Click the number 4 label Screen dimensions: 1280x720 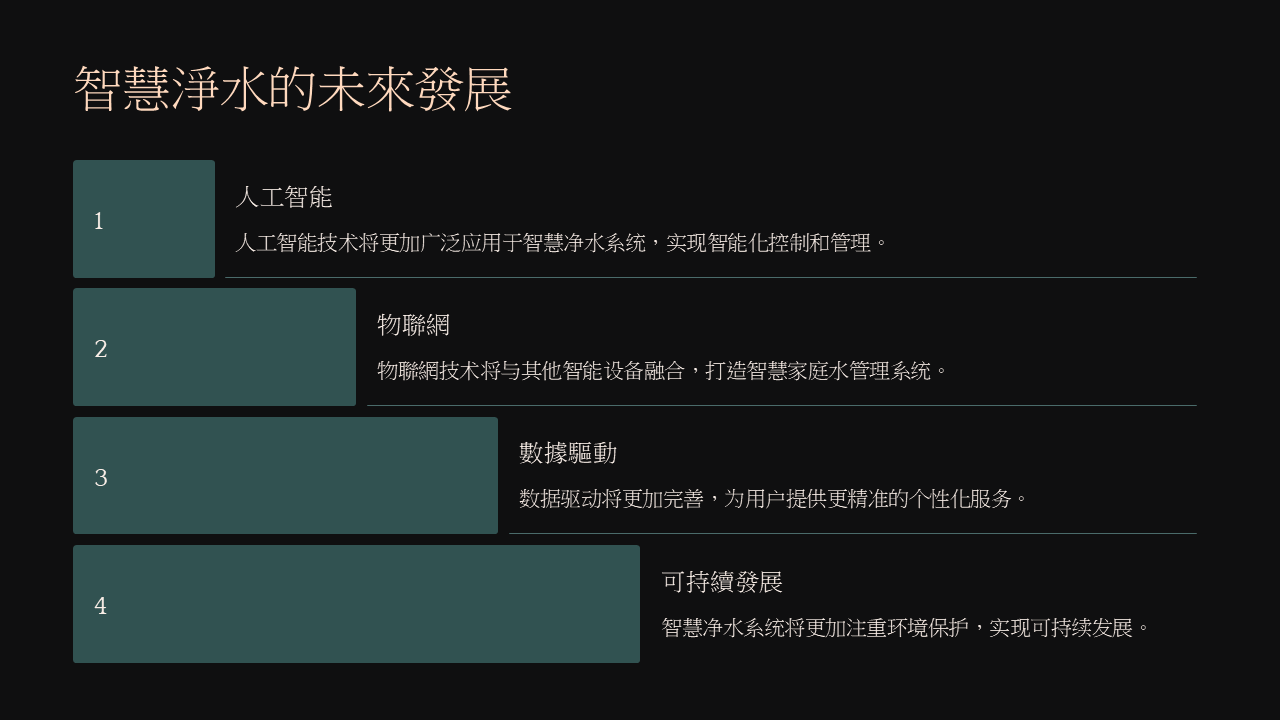(101, 606)
